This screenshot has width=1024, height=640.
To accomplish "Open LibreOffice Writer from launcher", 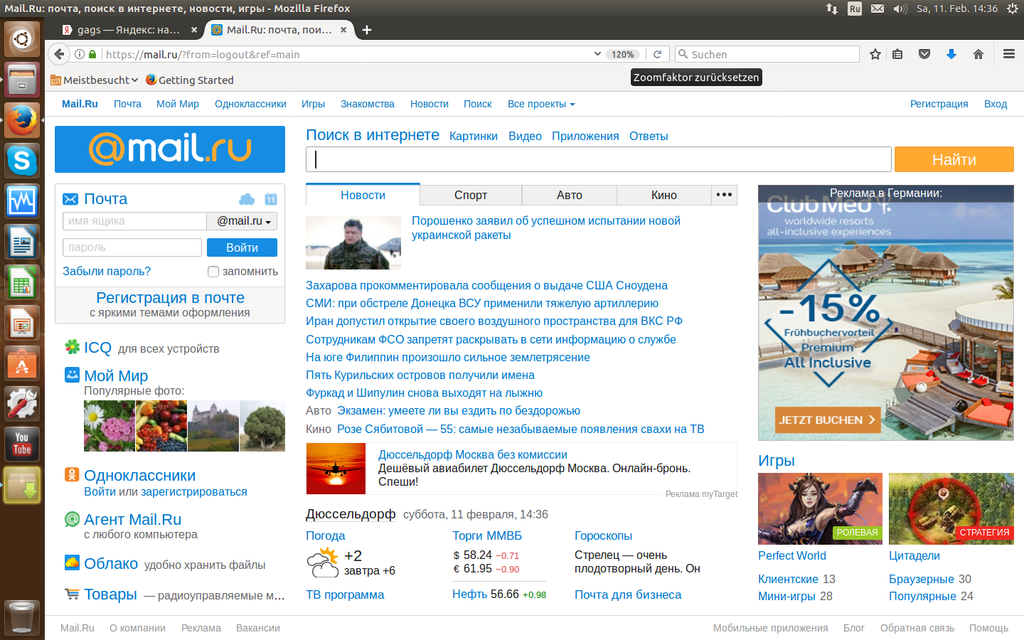I will [x=22, y=242].
